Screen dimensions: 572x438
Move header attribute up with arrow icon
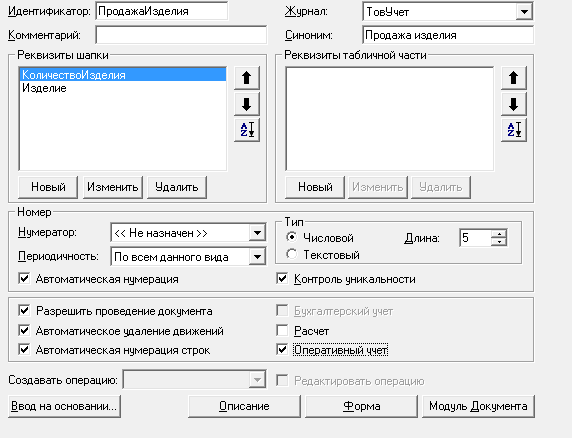[x=247, y=78]
